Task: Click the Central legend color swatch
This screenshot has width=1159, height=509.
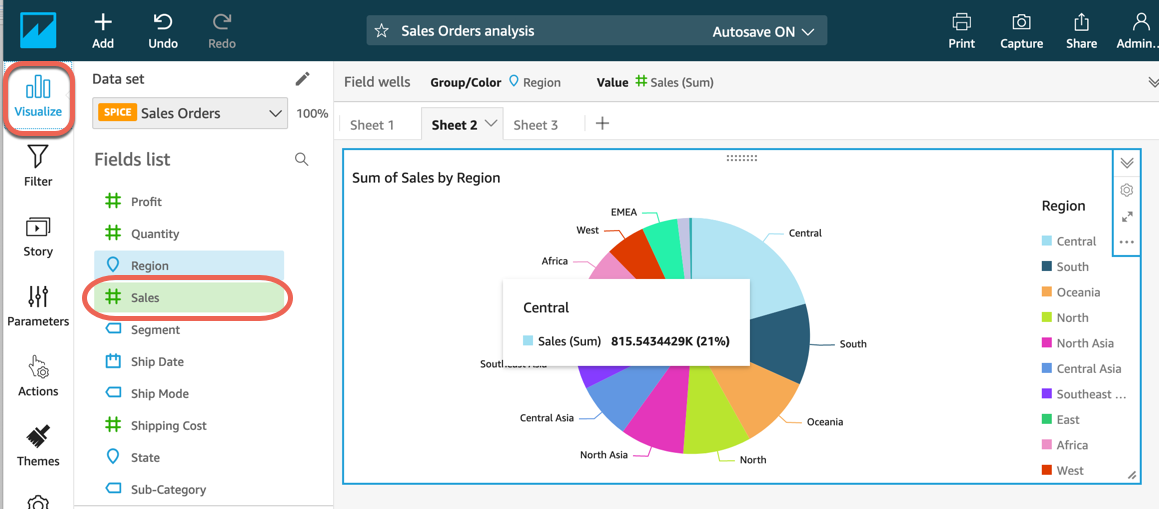Action: pos(1046,241)
